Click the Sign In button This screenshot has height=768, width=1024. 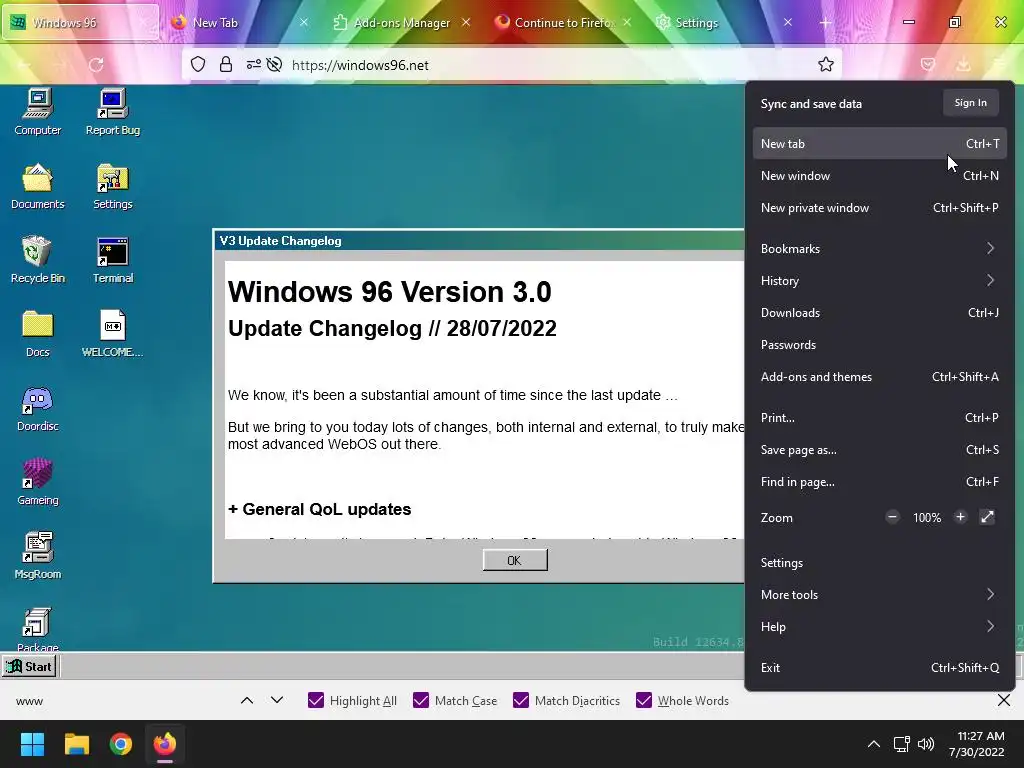(970, 103)
